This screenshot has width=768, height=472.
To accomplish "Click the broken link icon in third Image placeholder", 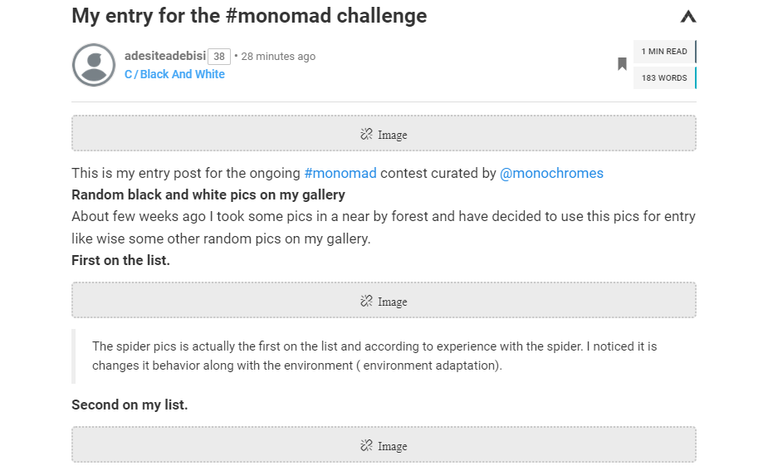I will (x=366, y=446).
